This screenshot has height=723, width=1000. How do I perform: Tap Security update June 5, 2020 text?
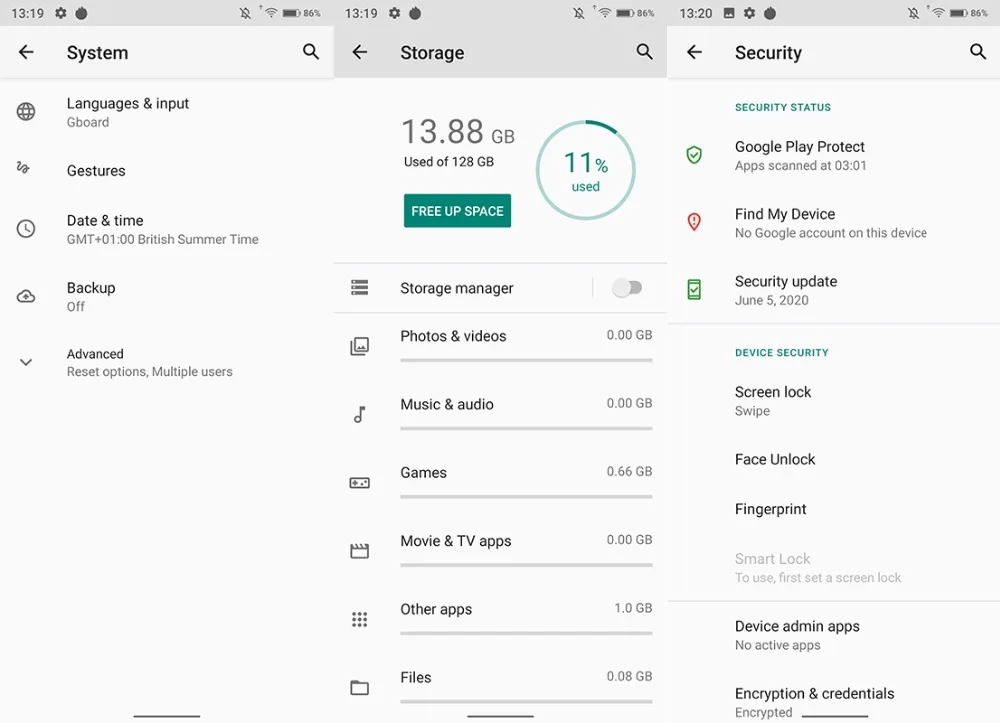point(786,290)
